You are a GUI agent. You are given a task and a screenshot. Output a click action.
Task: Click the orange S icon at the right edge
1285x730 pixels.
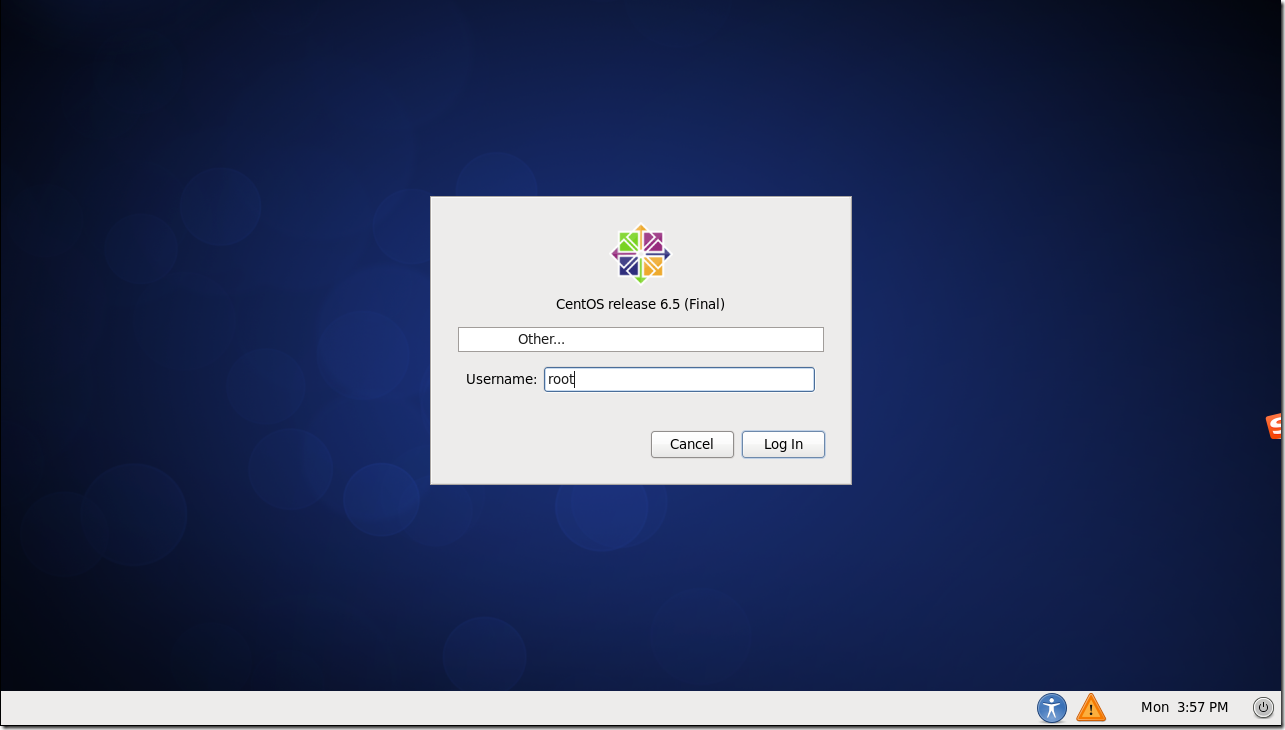1275,426
